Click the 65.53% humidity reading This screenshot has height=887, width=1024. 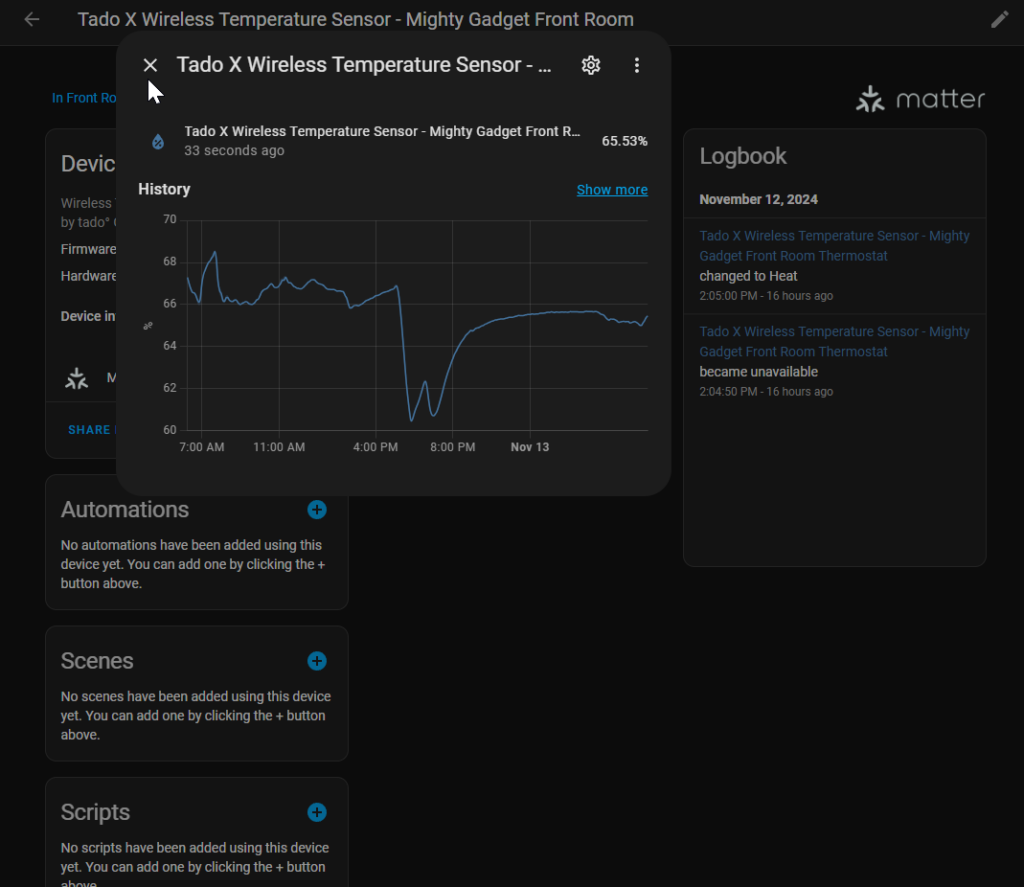pos(624,141)
